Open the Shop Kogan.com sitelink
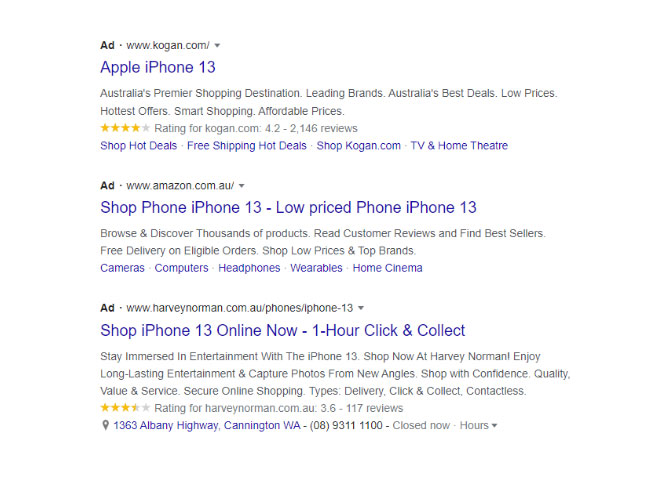 359,145
